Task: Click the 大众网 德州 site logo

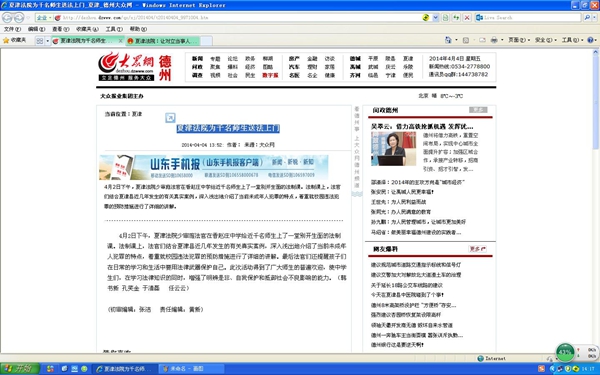Action: (x=135, y=67)
